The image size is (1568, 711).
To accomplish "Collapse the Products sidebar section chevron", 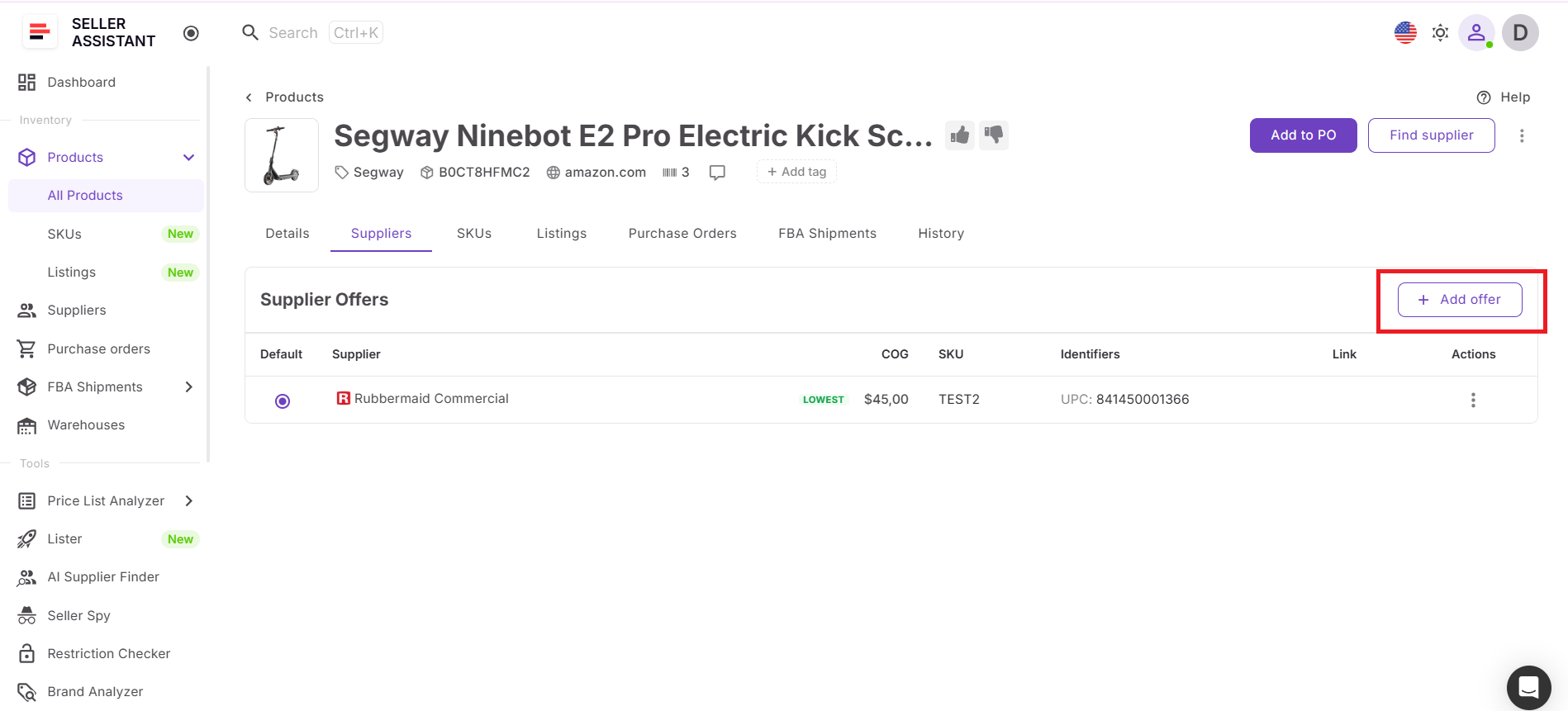I will 189,158.
